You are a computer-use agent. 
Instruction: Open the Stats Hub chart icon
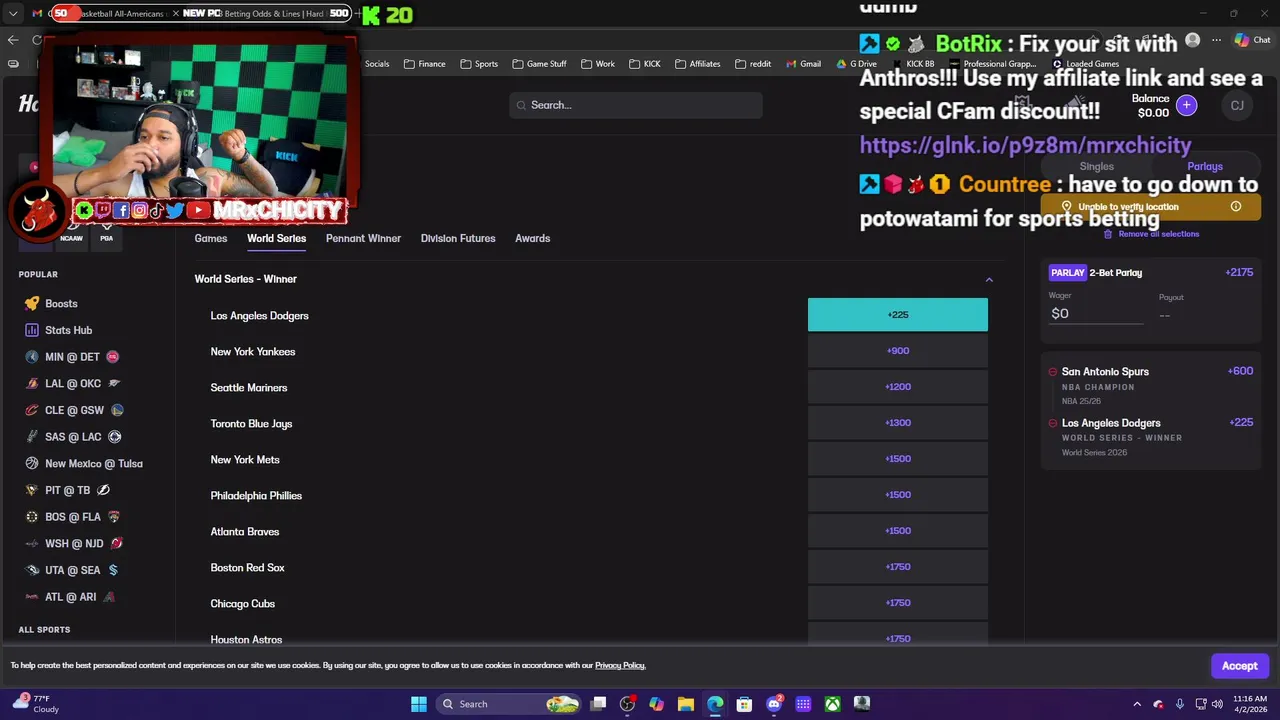(32, 330)
